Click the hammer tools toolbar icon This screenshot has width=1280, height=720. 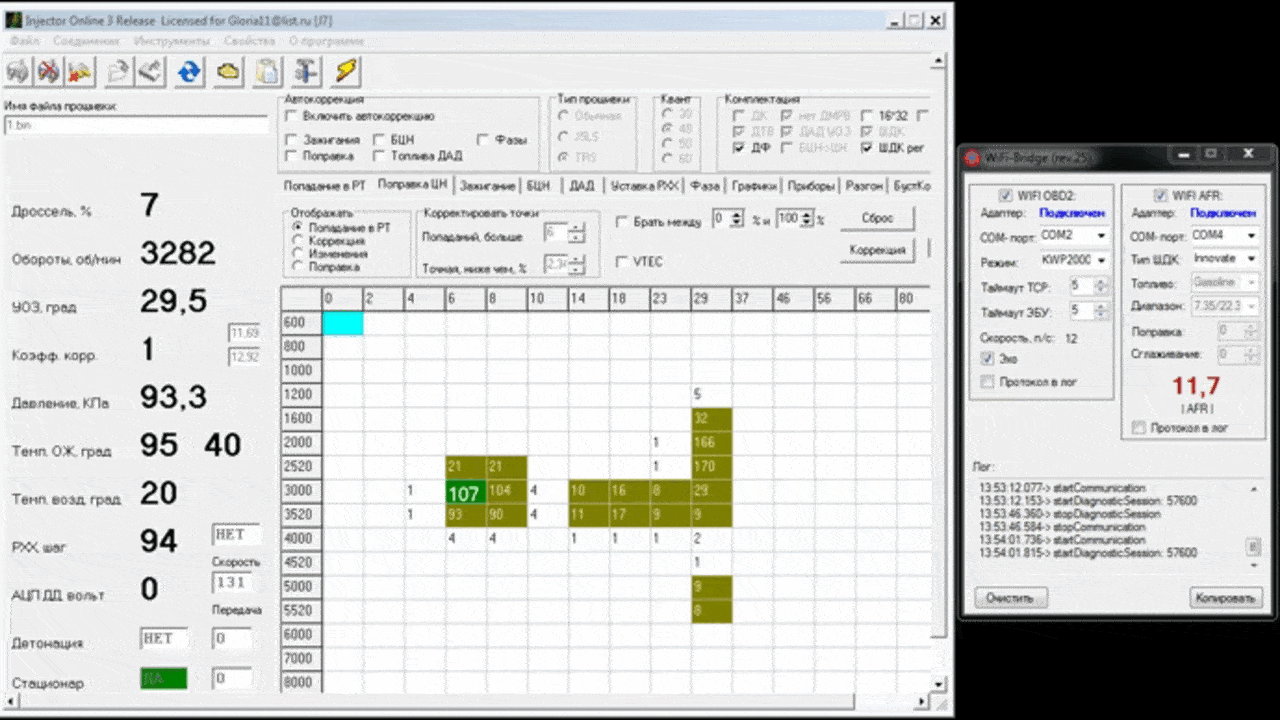(x=307, y=71)
